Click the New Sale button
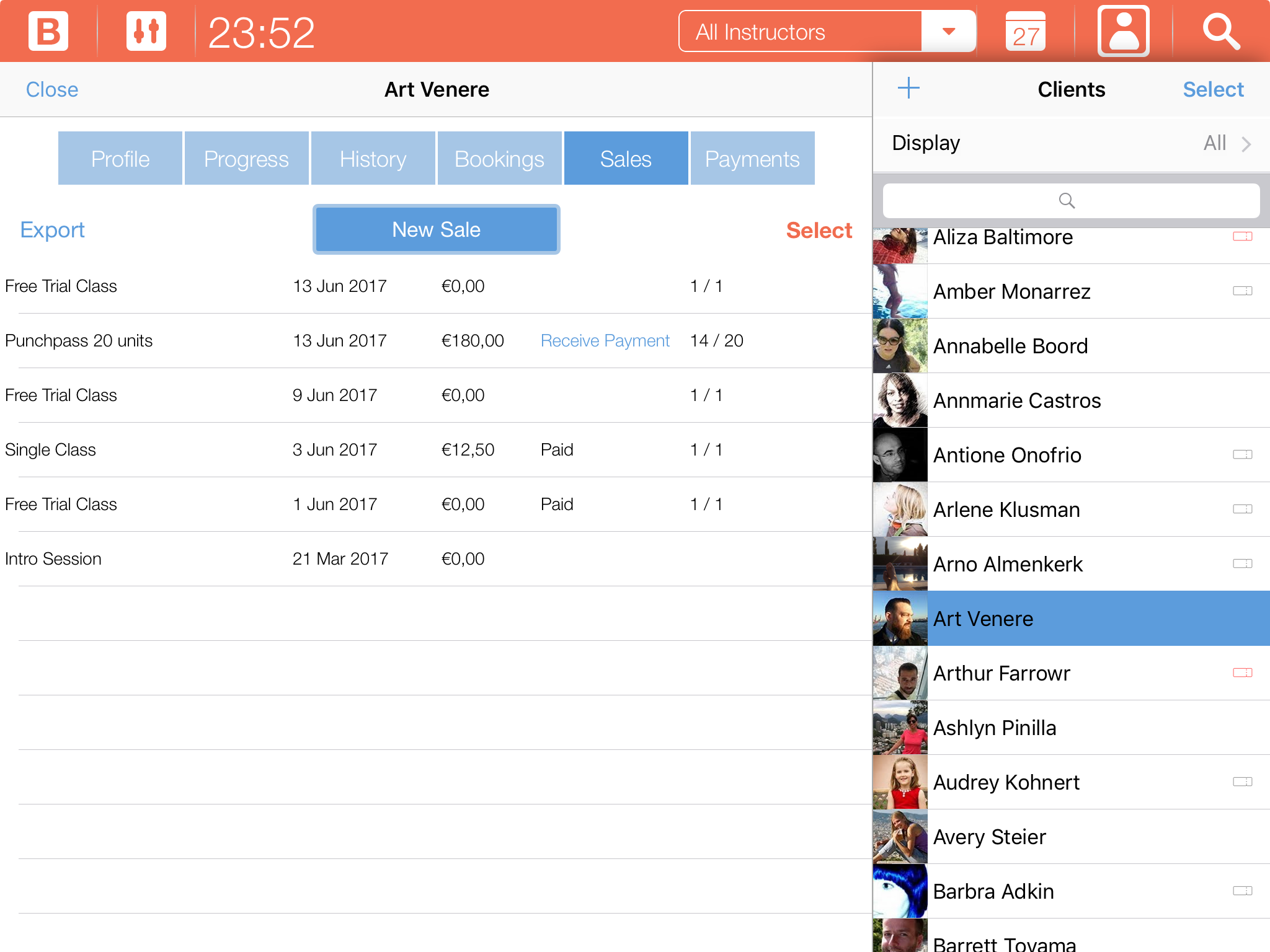1270x952 pixels. (x=436, y=229)
